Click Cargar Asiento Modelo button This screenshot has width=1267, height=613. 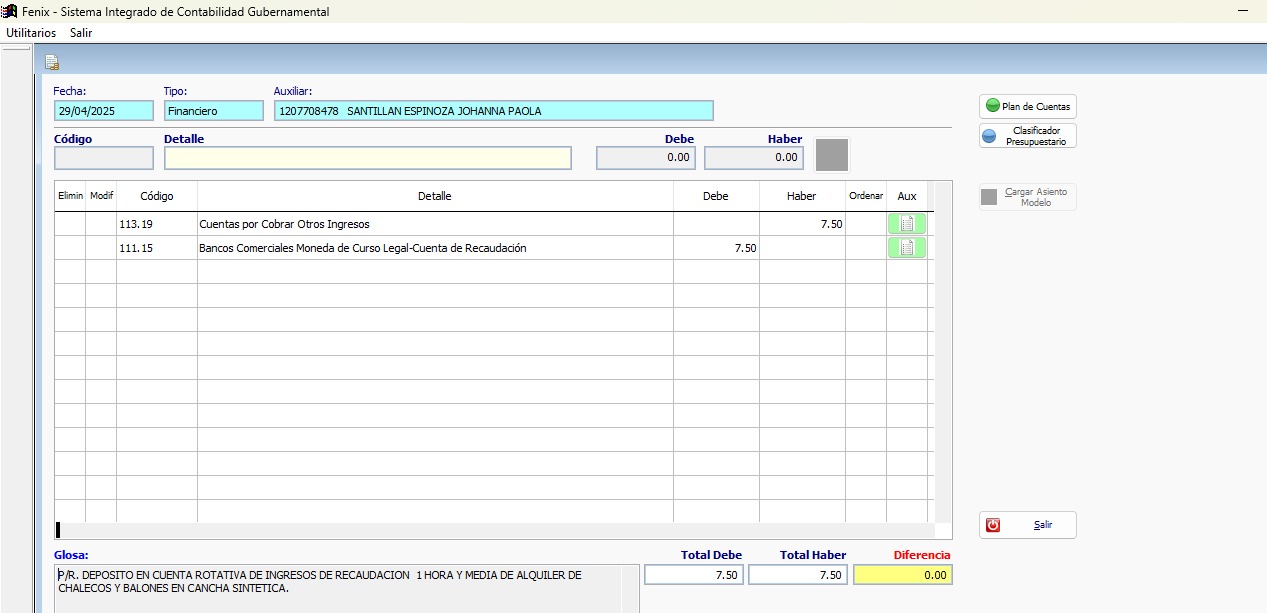(1027, 197)
